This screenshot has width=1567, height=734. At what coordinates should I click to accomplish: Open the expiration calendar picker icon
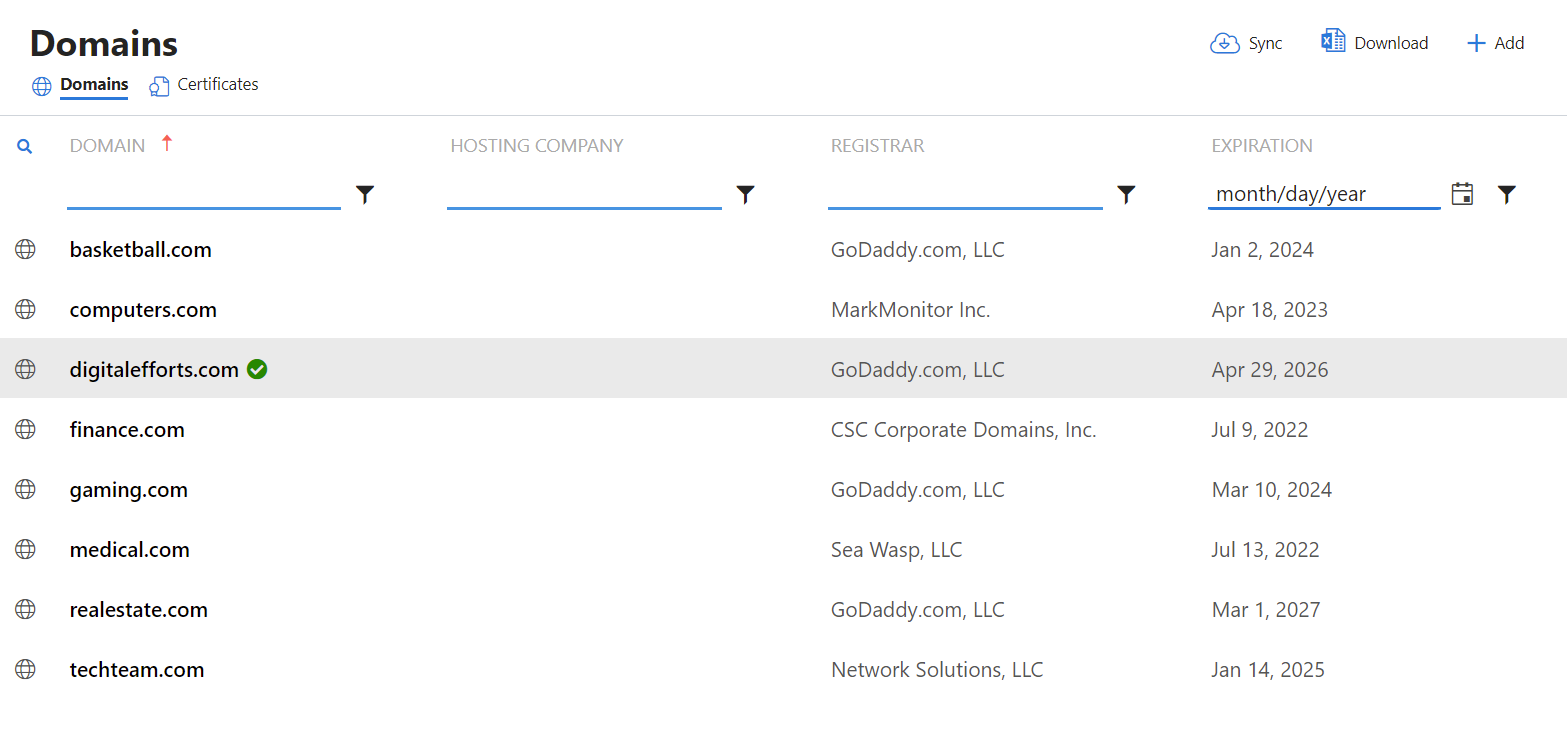(1462, 194)
